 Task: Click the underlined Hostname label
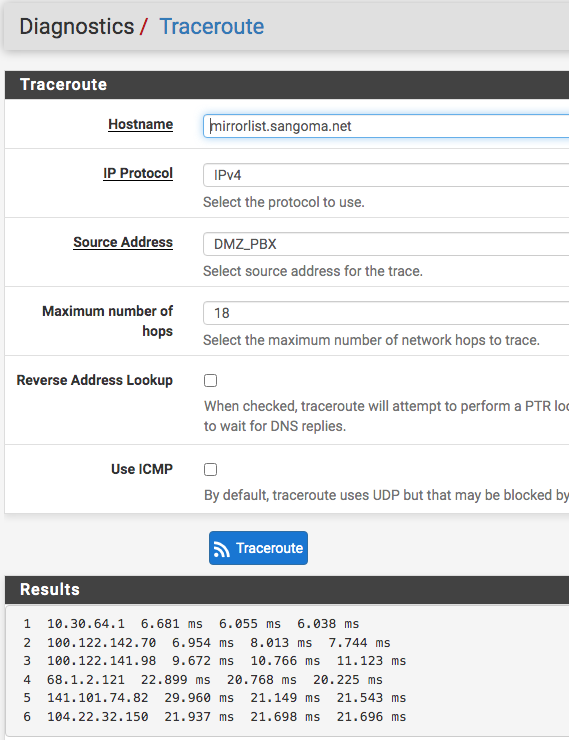click(x=141, y=125)
